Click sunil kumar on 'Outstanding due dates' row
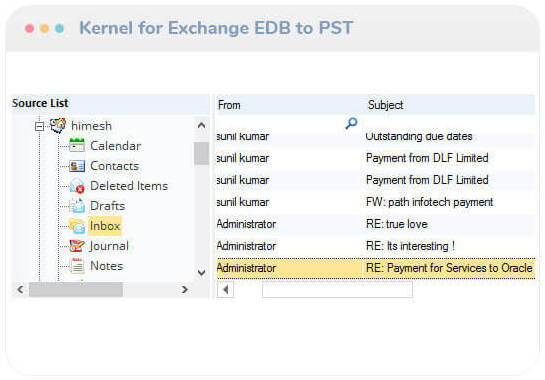Viewport: 545px width, 380px height. (x=243, y=136)
